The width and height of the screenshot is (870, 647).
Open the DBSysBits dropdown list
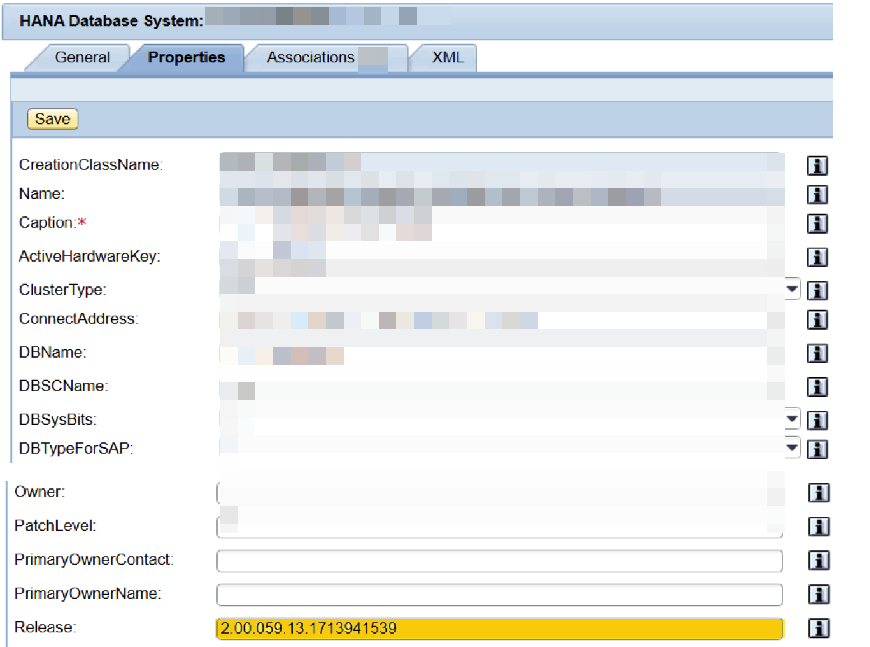792,419
